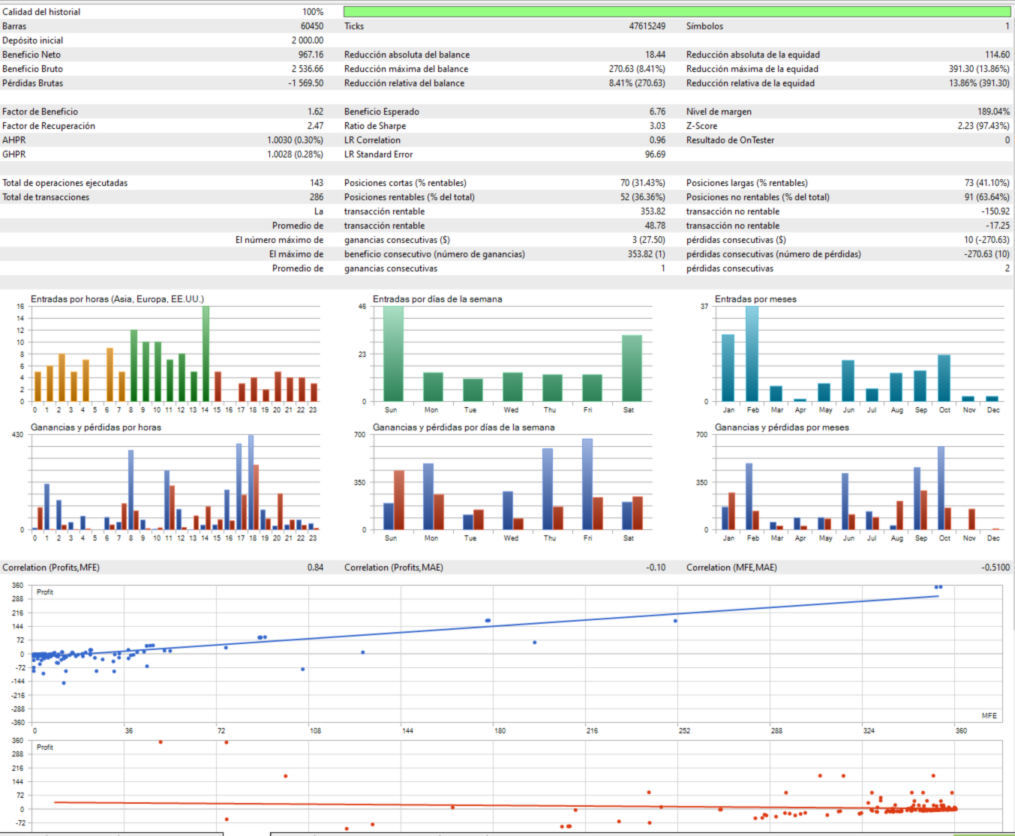Viewport: 1015px width, 836px height.
Task: Select the Beneficio Neto value 967.16
Action: coord(311,54)
